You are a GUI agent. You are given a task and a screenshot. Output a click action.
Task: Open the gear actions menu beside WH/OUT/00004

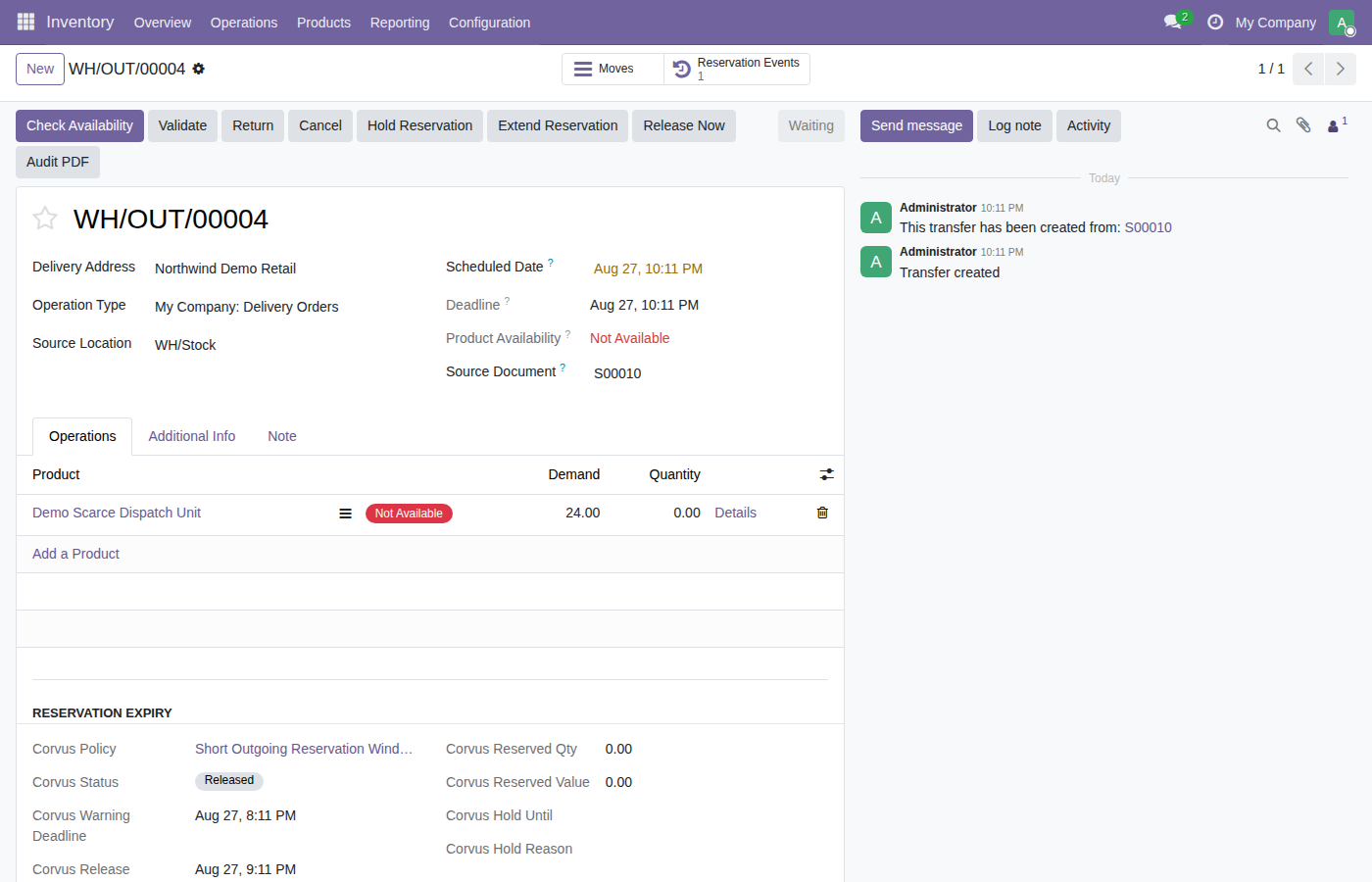pyautogui.click(x=199, y=69)
